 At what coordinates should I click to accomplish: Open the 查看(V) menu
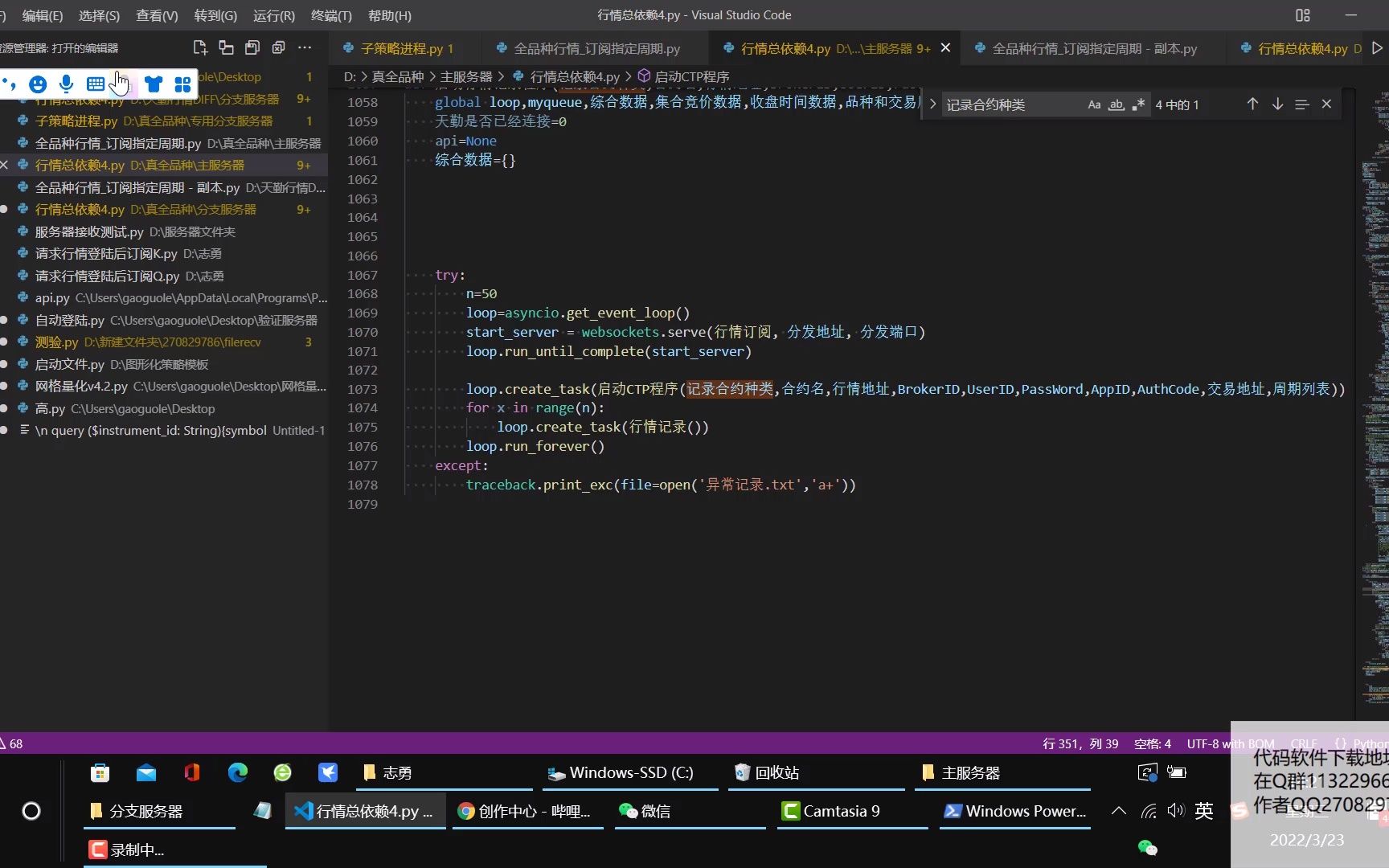coord(158,15)
